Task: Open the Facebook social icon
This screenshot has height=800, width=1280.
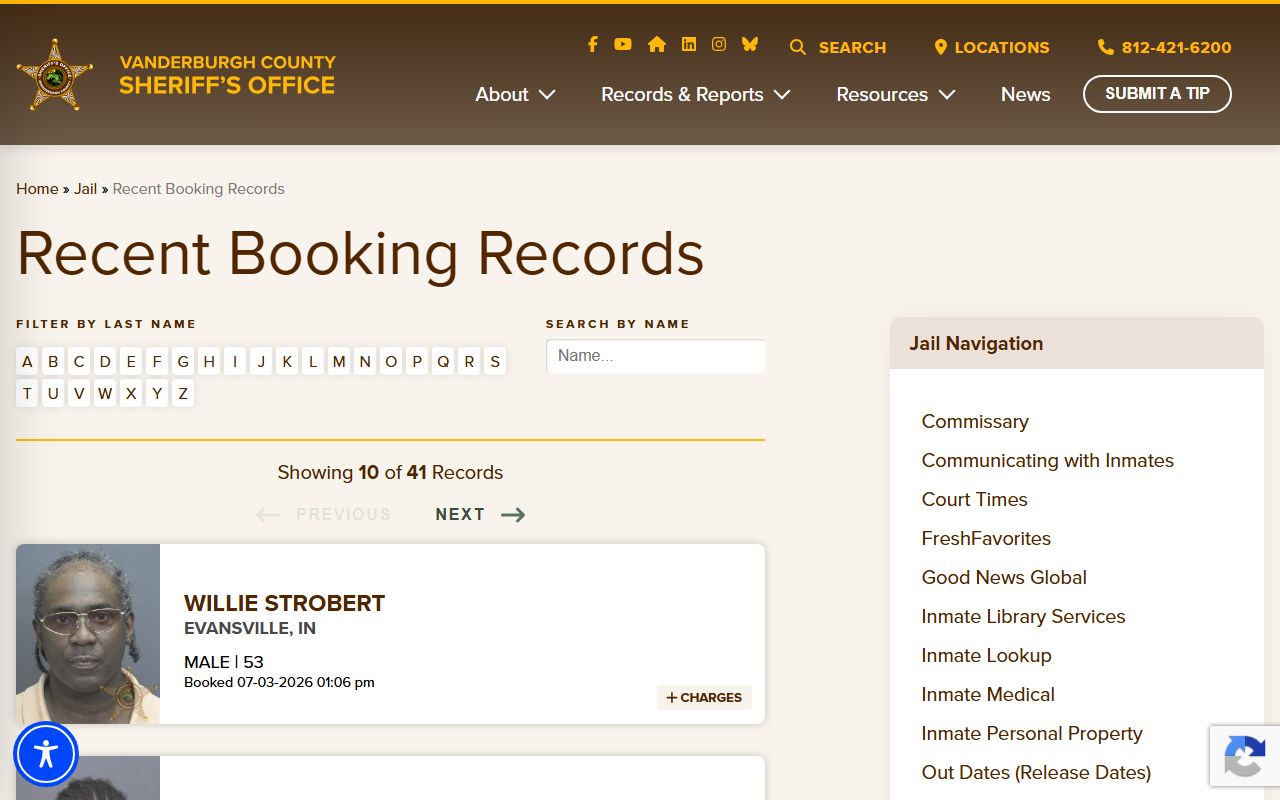Action: (x=592, y=44)
